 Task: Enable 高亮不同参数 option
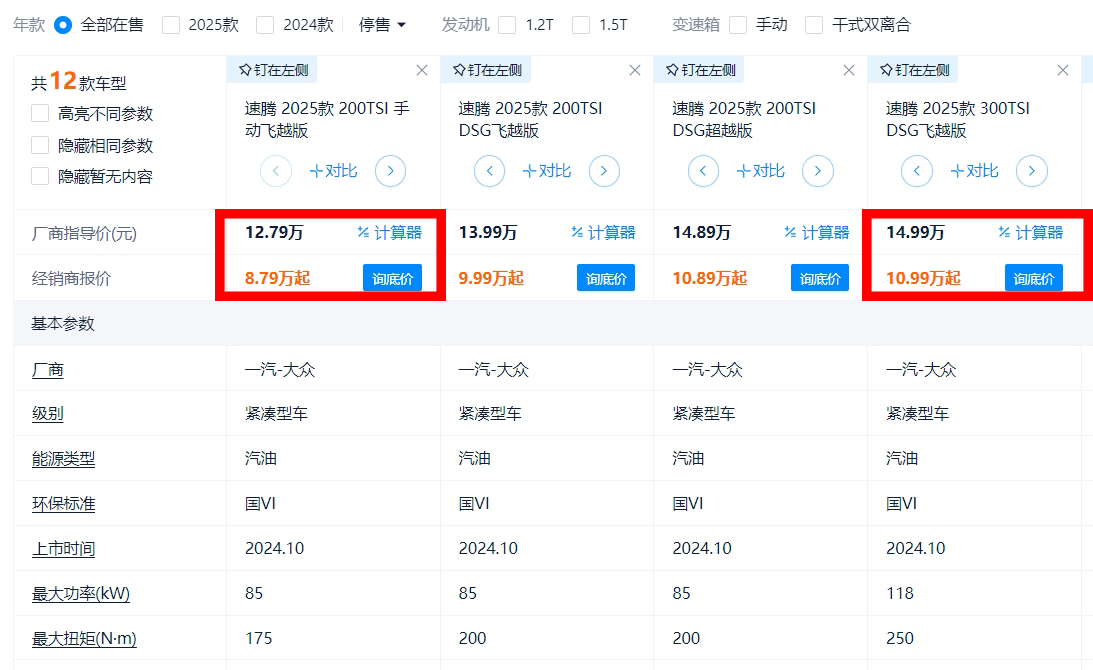click(40, 114)
